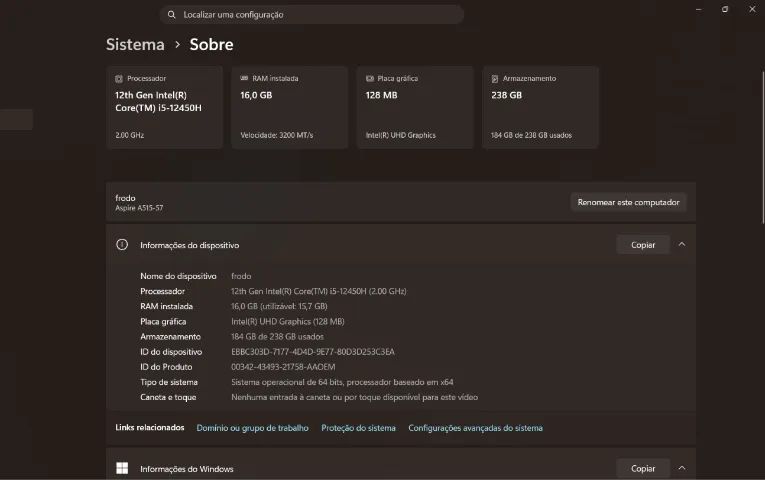This screenshot has height=480, width=765.
Task: Open the Placa gráfica 128 MB card
Action: click(415, 107)
